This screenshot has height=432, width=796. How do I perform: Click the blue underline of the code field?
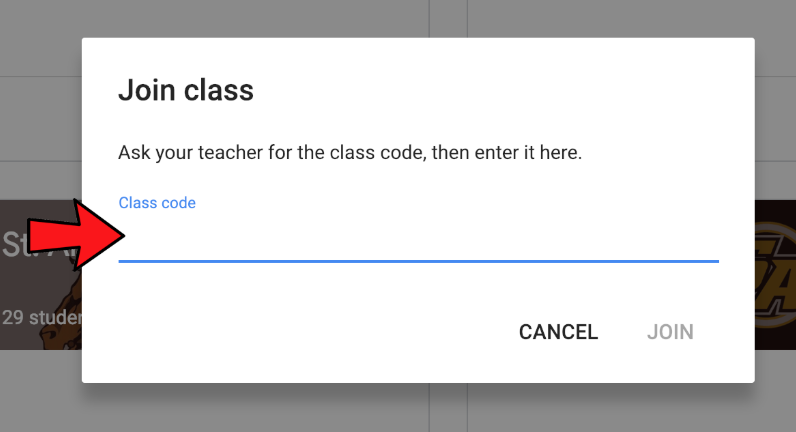pos(420,261)
